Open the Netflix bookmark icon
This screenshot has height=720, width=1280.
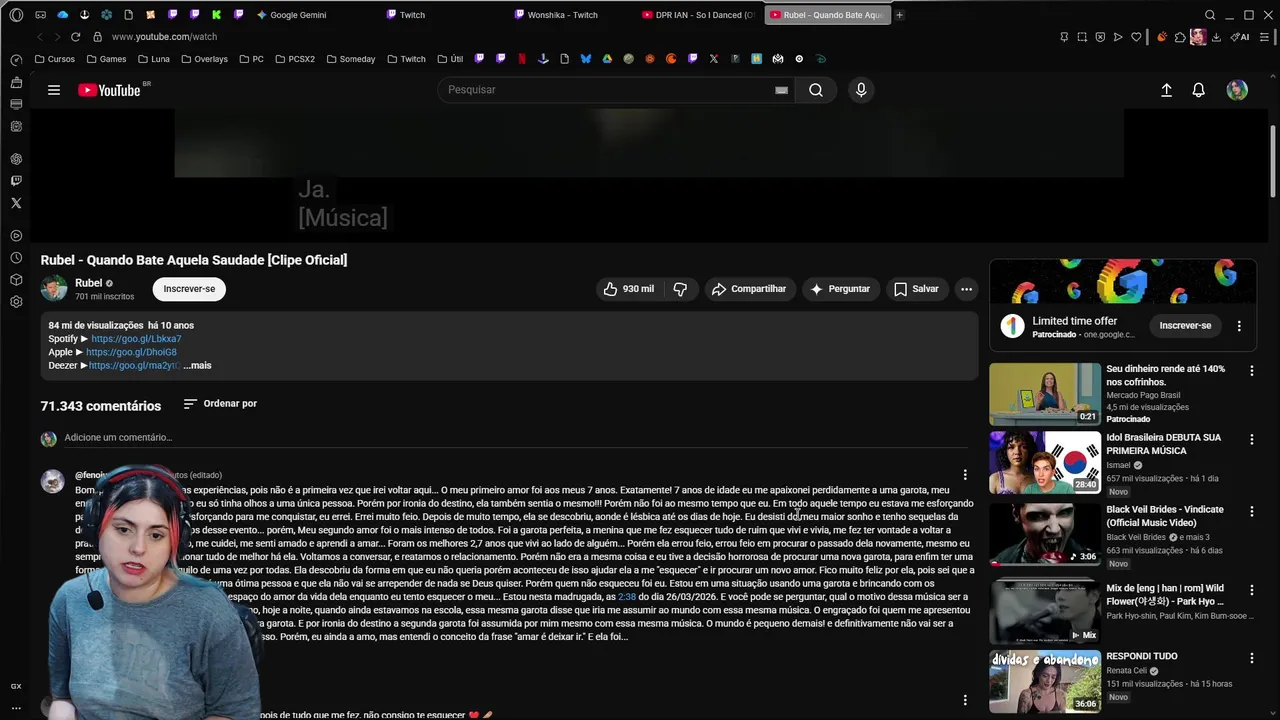point(521,59)
